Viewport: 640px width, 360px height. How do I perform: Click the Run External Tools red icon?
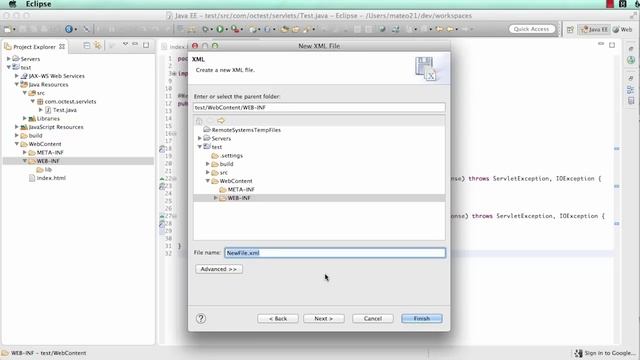click(235, 29)
